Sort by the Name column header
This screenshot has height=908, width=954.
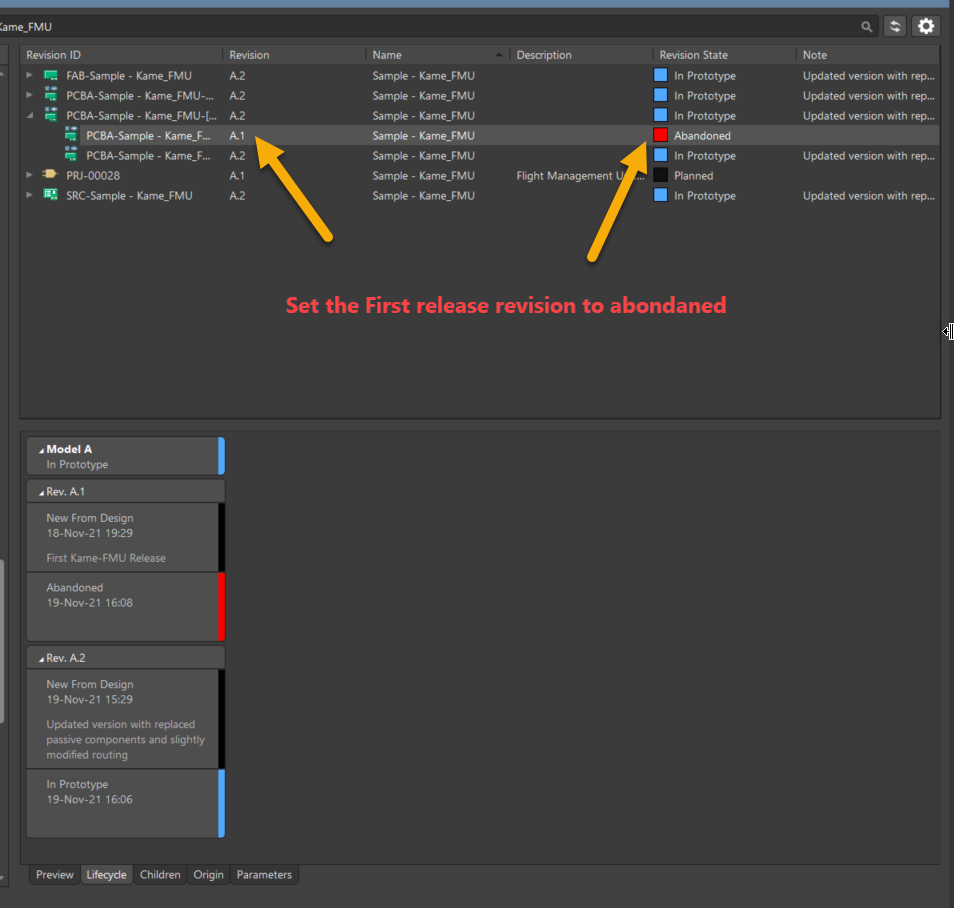click(x=437, y=55)
